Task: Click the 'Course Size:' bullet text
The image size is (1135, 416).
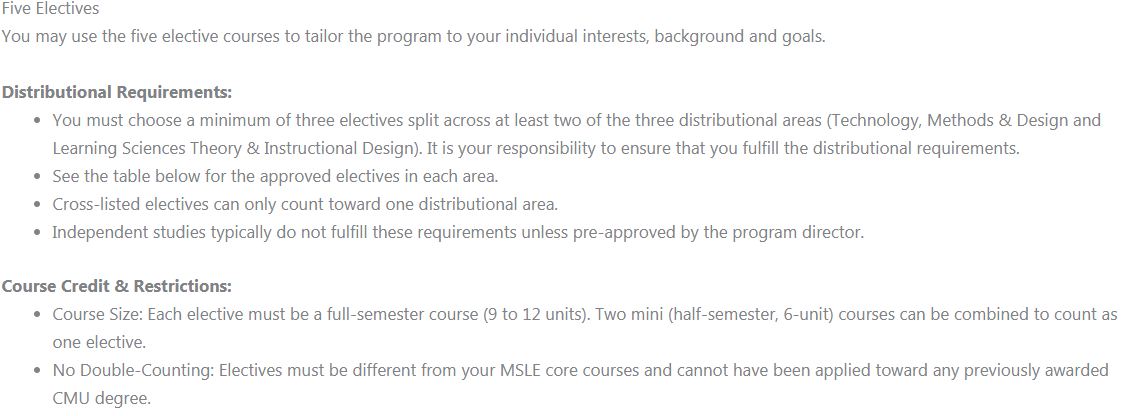Action: coord(585,328)
